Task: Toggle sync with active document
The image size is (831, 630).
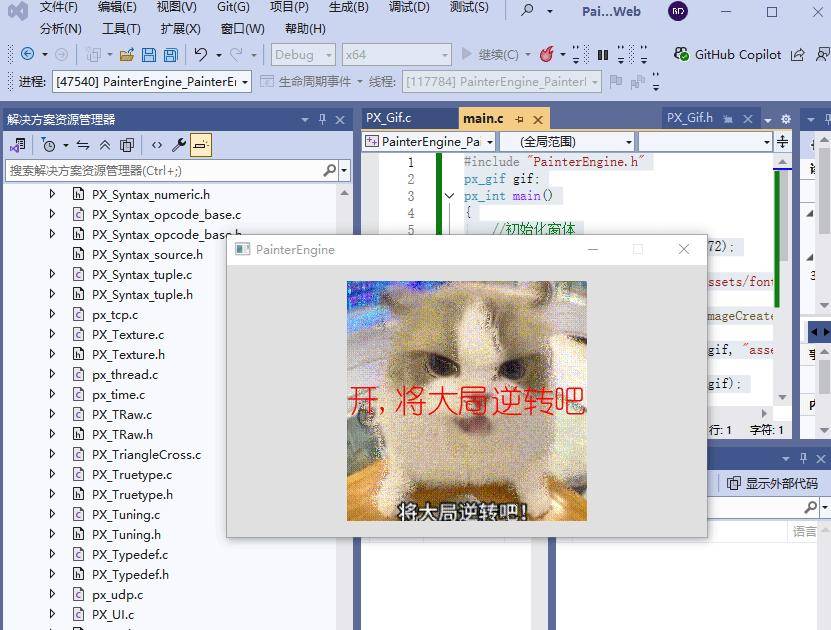Action: 83,145
